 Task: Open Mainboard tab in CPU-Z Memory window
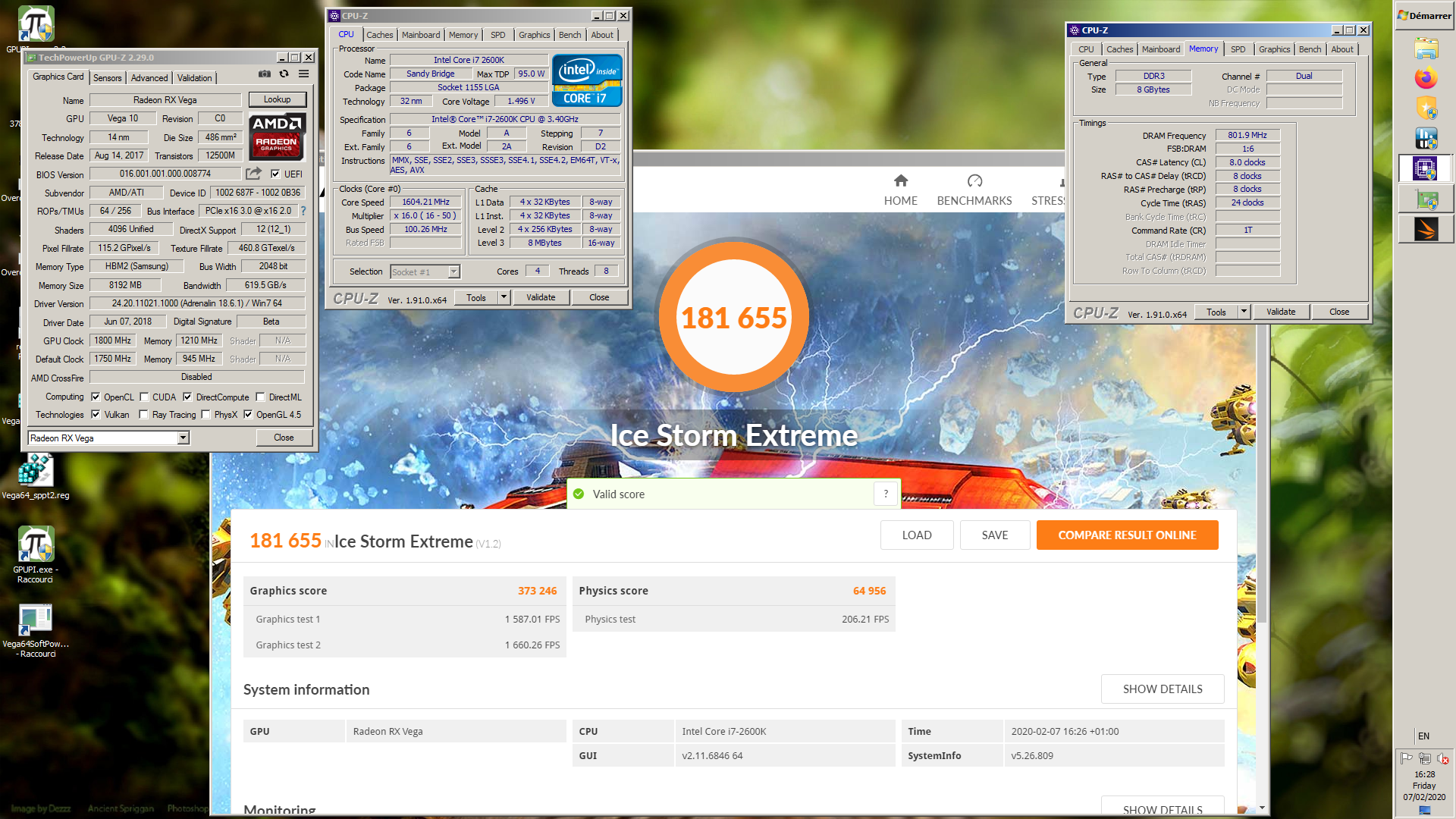point(1160,49)
